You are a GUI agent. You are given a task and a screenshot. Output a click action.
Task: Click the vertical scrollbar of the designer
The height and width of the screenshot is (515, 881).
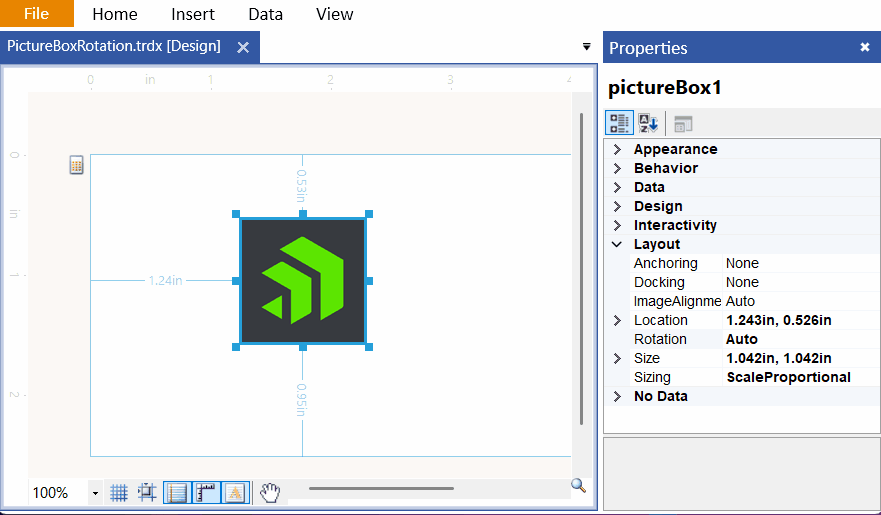click(582, 269)
